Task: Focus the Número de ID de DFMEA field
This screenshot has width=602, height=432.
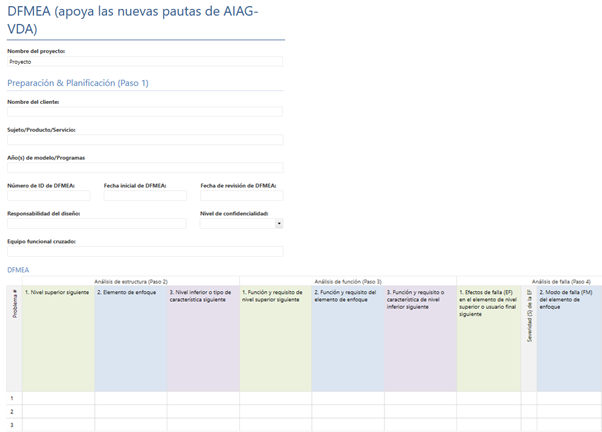Action: click(49, 195)
